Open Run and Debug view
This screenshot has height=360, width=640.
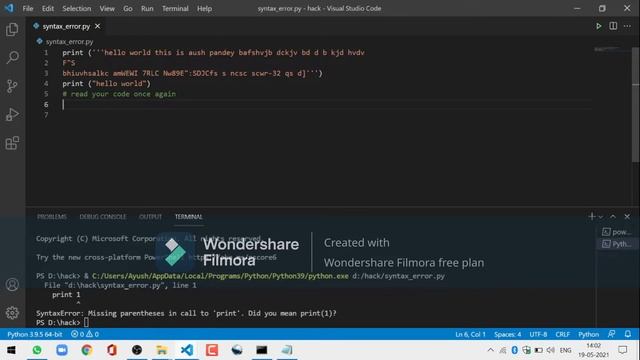point(12,114)
